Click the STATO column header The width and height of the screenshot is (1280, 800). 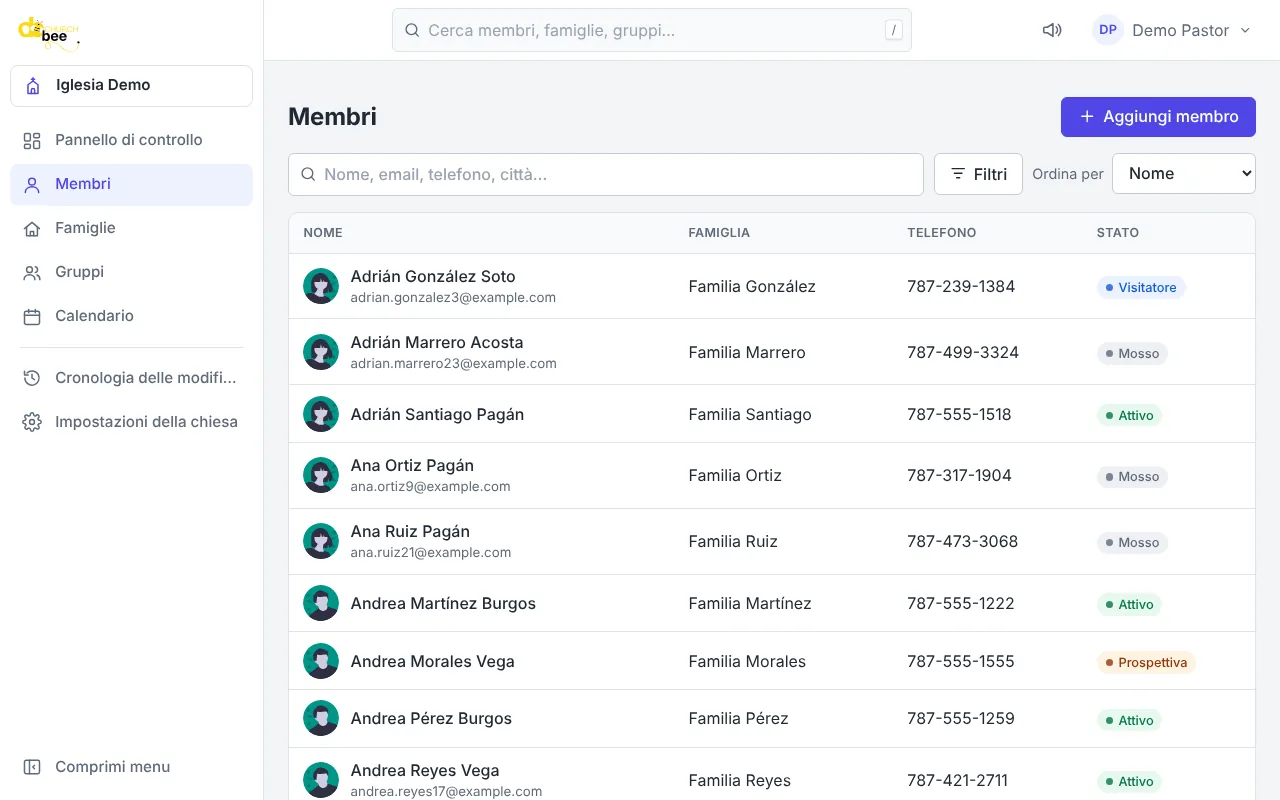point(1118,232)
